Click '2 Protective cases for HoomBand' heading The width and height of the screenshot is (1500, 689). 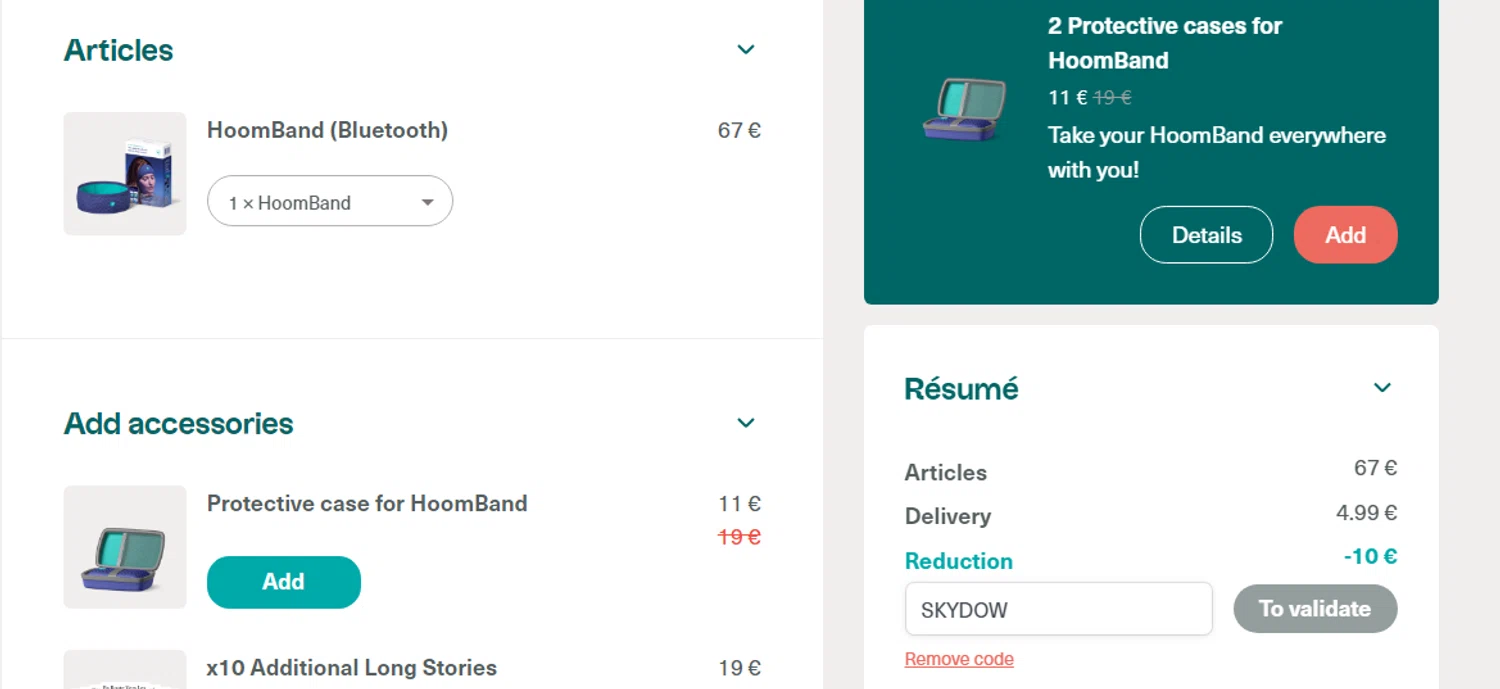1165,43
